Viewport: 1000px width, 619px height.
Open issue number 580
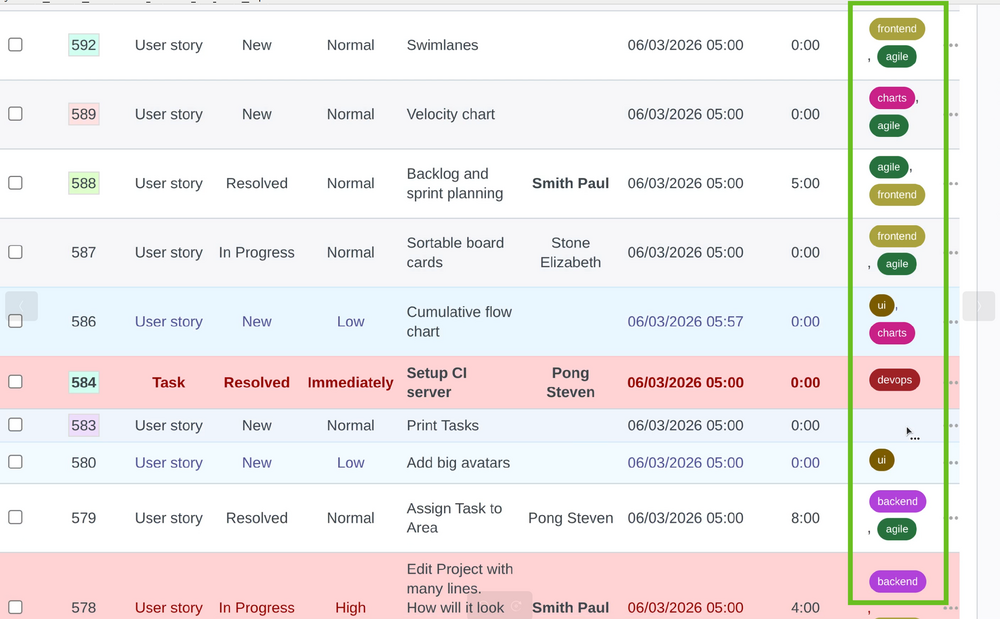click(x=84, y=463)
